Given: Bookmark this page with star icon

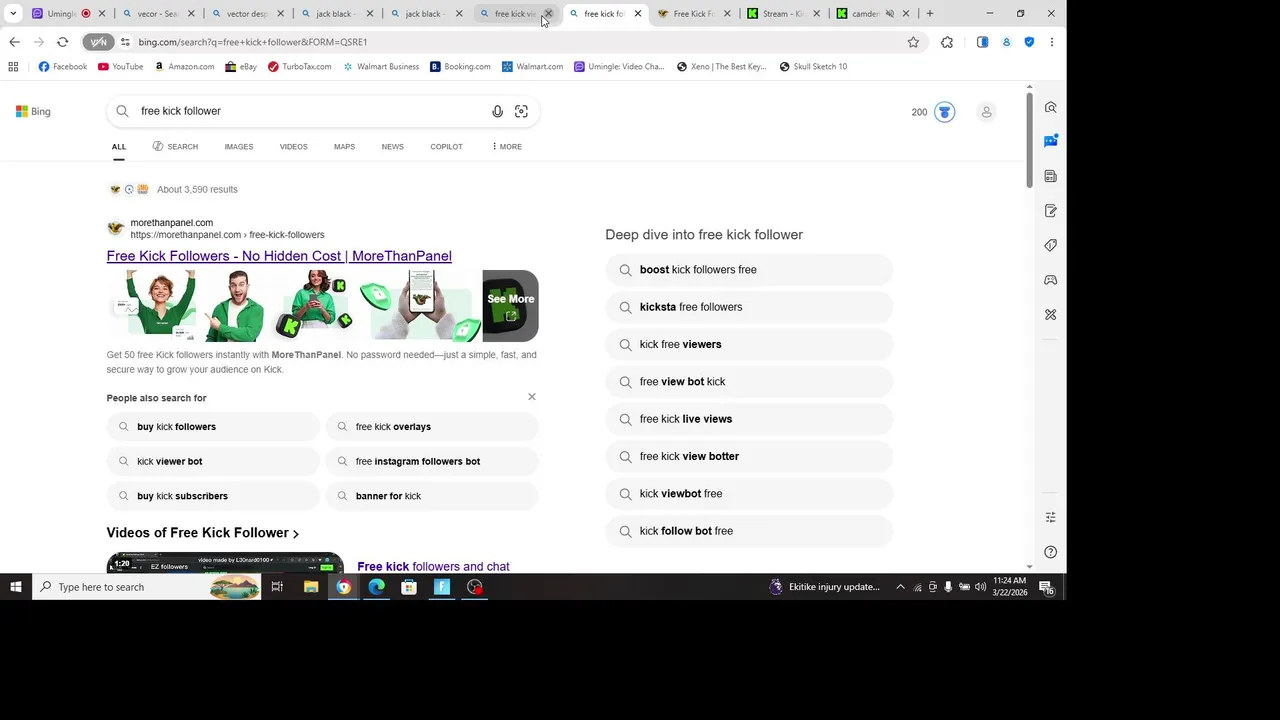Looking at the screenshot, I should click(913, 42).
